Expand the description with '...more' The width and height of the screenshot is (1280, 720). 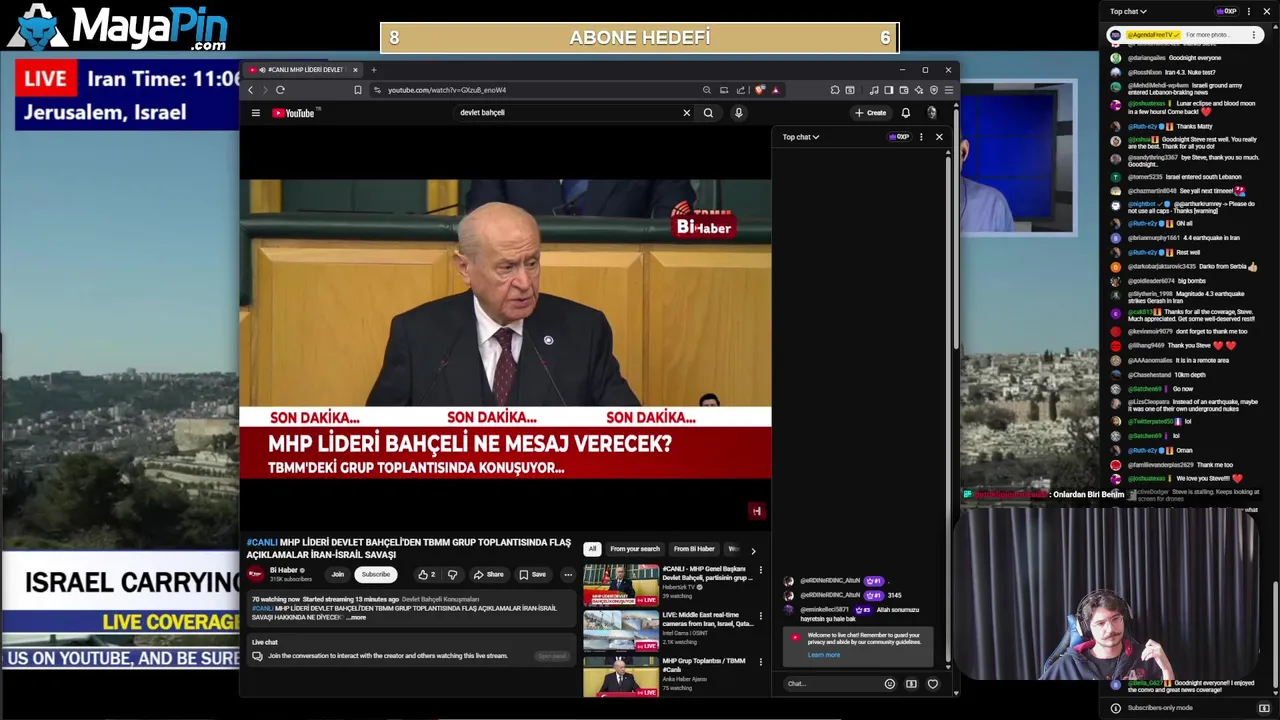click(356, 617)
